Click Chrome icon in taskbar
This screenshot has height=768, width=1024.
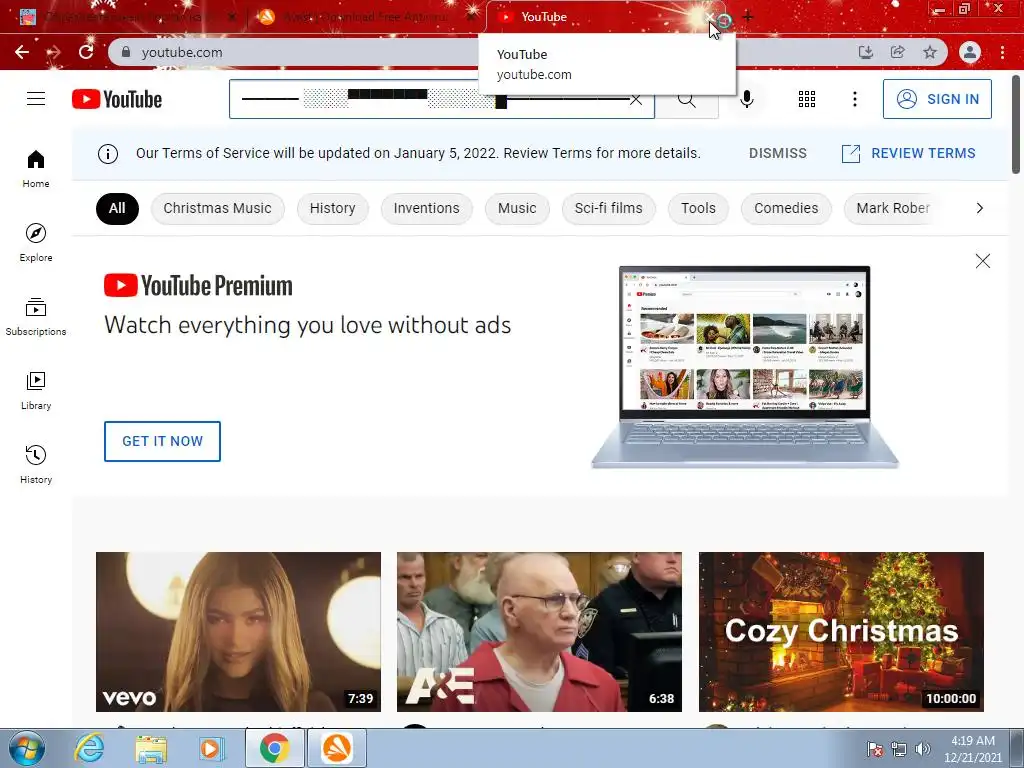point(274,748)
